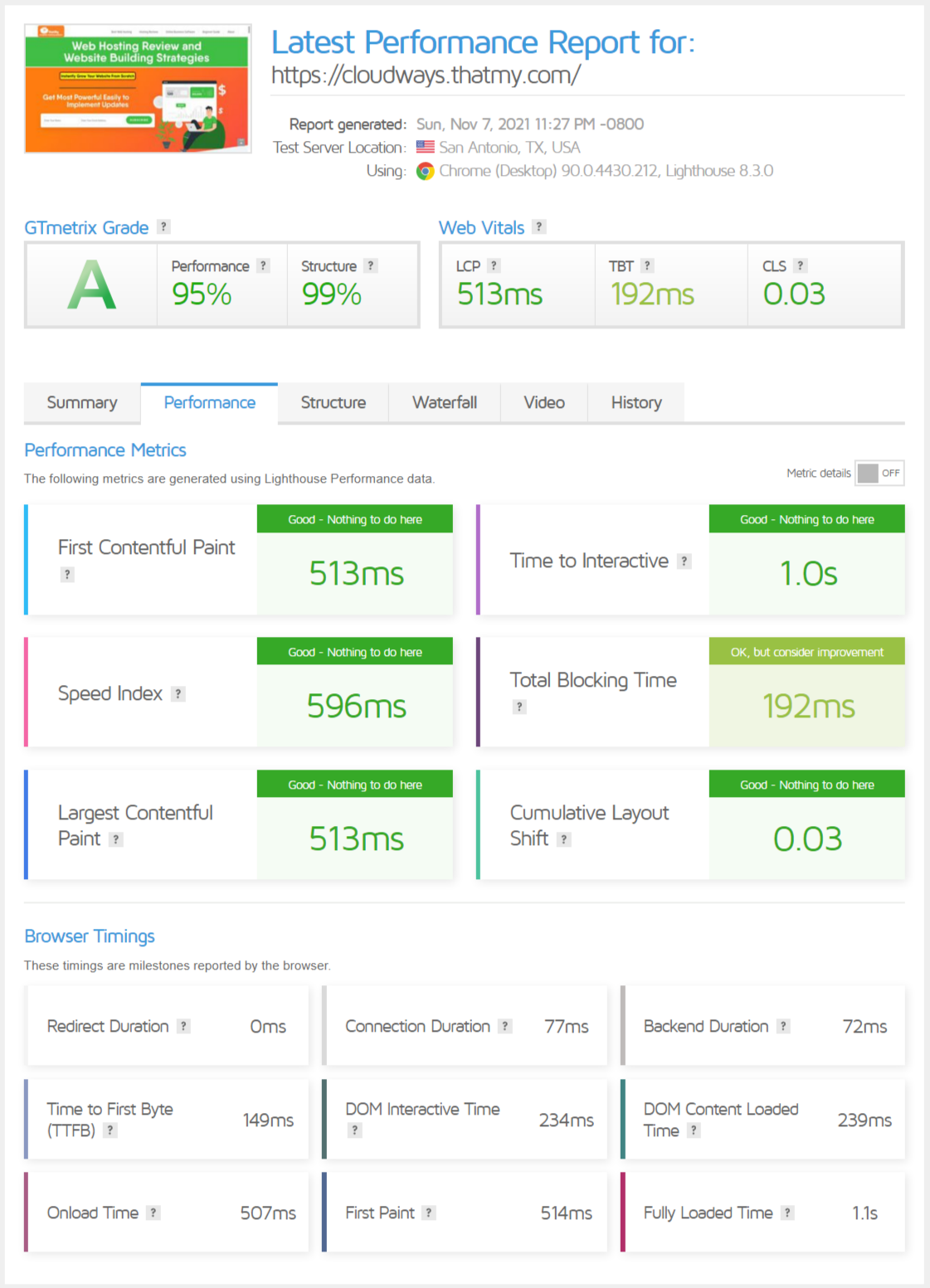Click the San Antonio, TX, USA text

[509, 147]
